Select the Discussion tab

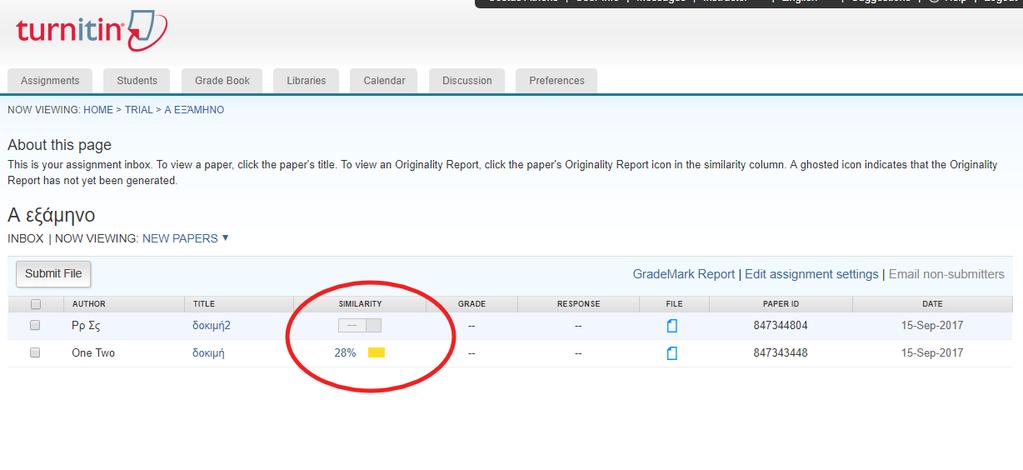(x=467, y=81)
